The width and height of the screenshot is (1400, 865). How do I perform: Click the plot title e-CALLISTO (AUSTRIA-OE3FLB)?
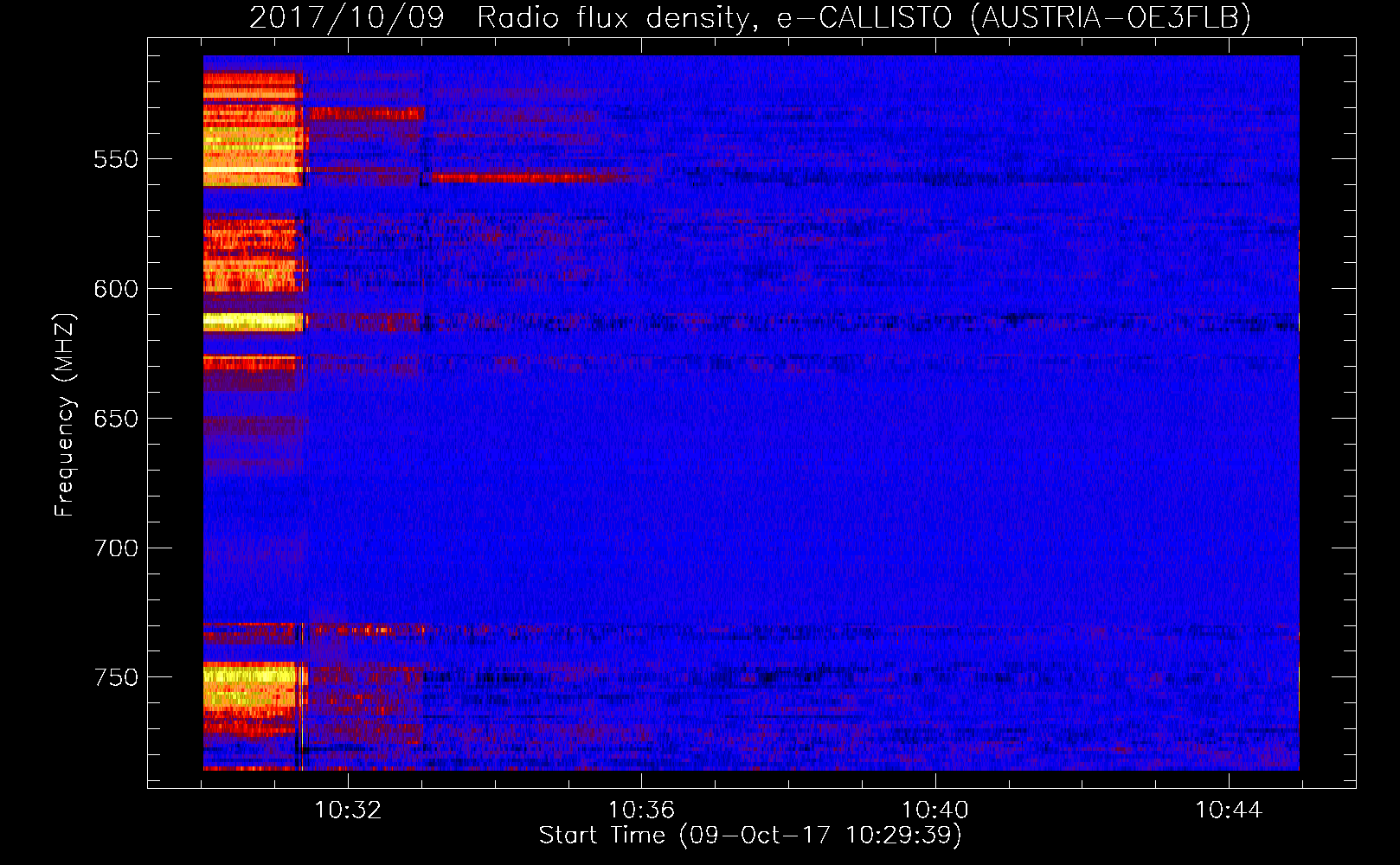click(x=1014, y=17)
